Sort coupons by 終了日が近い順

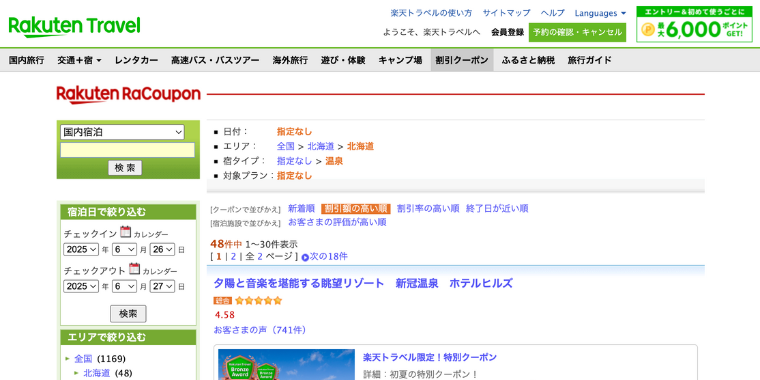coord(497,208)
